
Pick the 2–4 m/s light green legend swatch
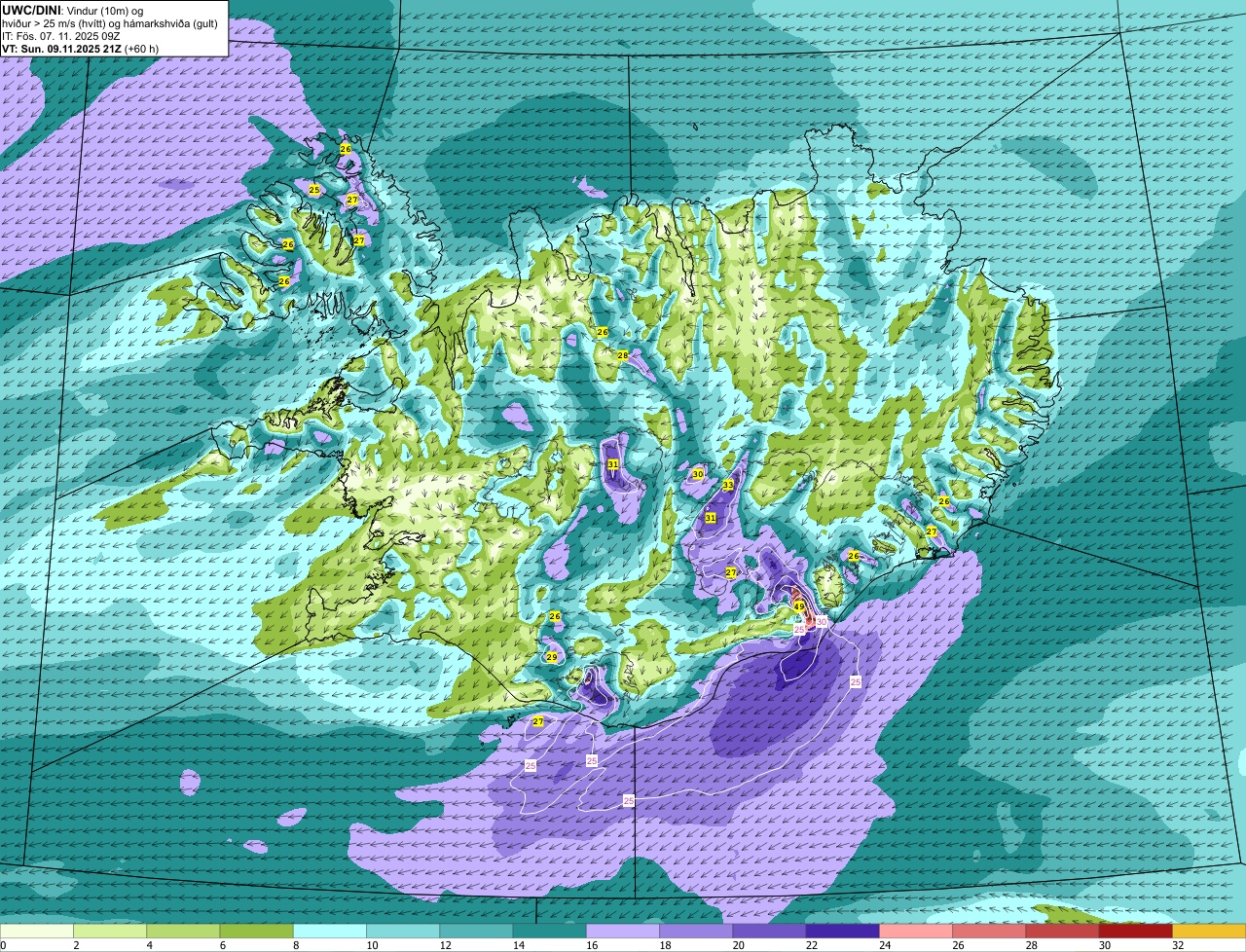click(x=110, y=932)
